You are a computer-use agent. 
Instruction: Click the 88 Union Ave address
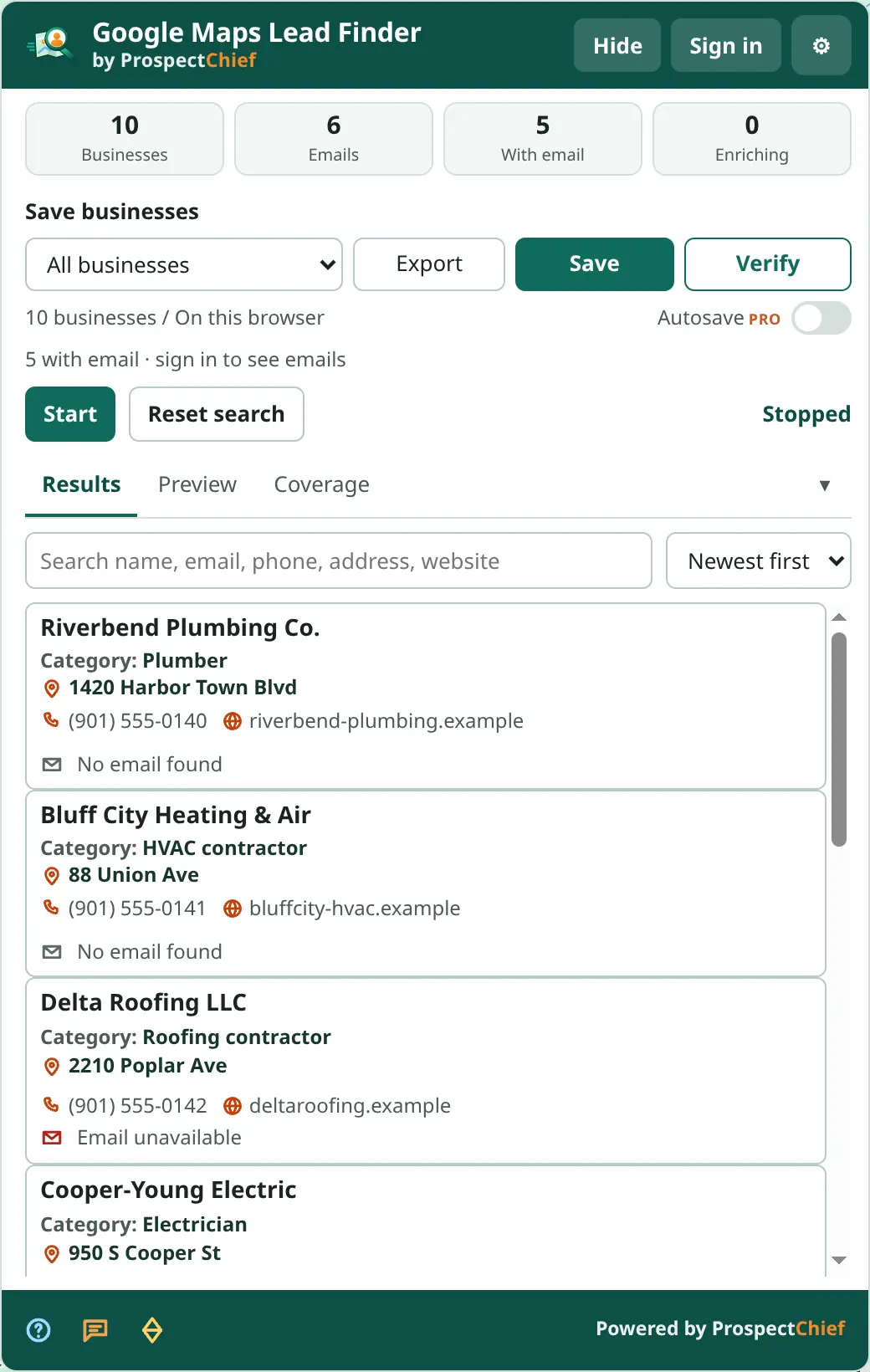(x=134, y=875)
